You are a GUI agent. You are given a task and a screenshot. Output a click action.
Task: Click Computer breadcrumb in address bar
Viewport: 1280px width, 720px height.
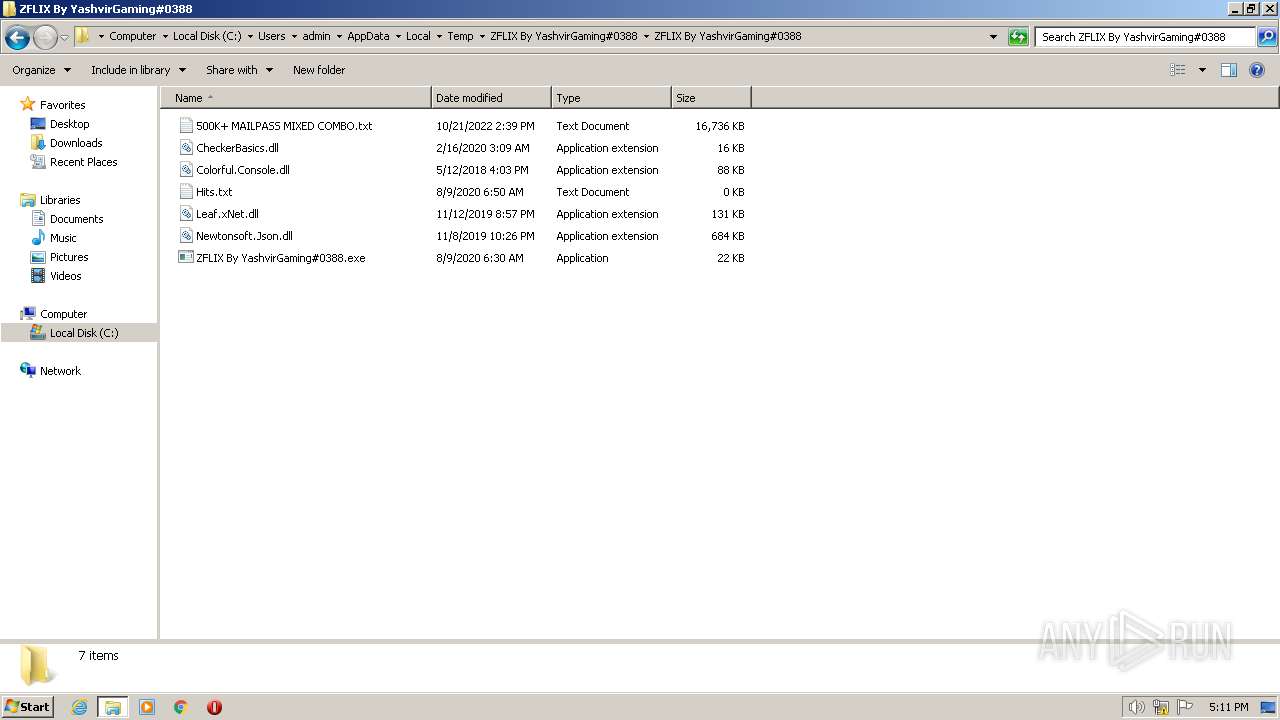point(133,36)
